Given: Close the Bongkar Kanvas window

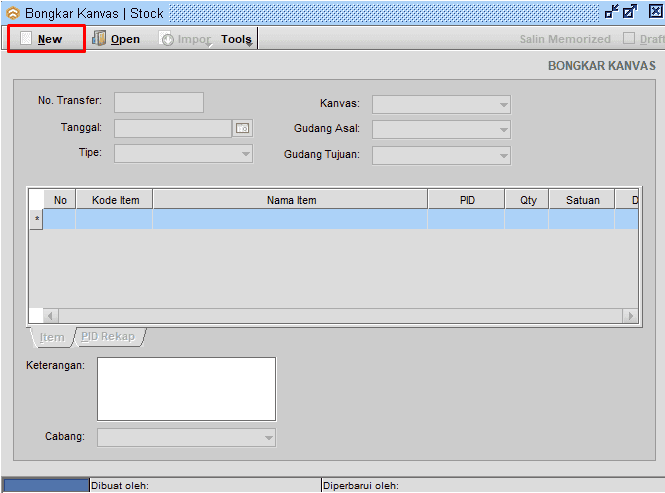Looking at the screenshot, I should [656, 11].
